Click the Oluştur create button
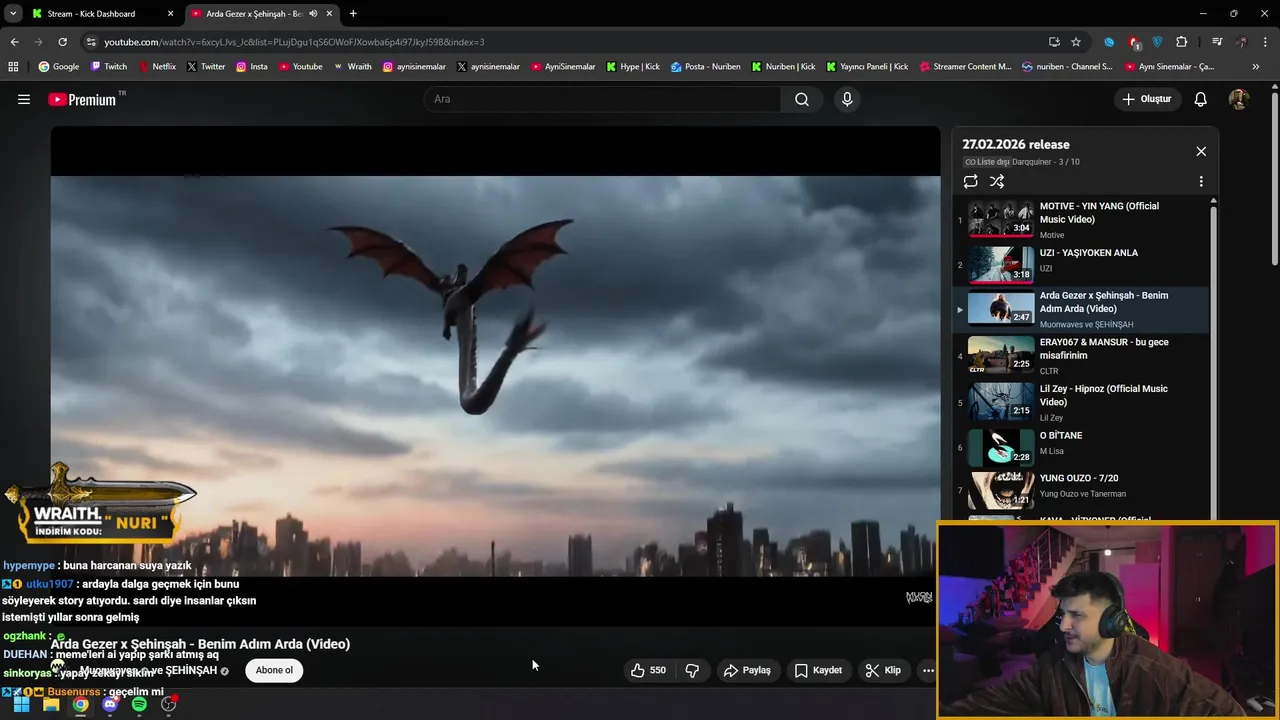The image size is (1280, 720). pos(1147,99)
